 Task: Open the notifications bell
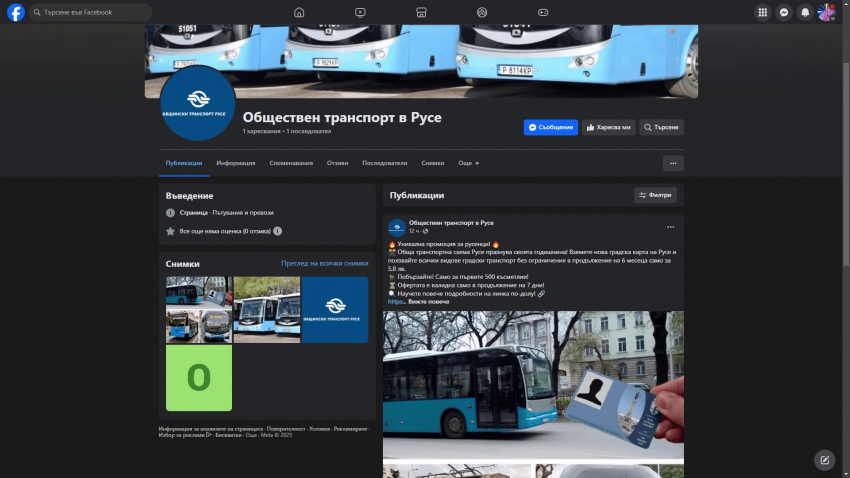pyautogui.click(x=805, y=12)
